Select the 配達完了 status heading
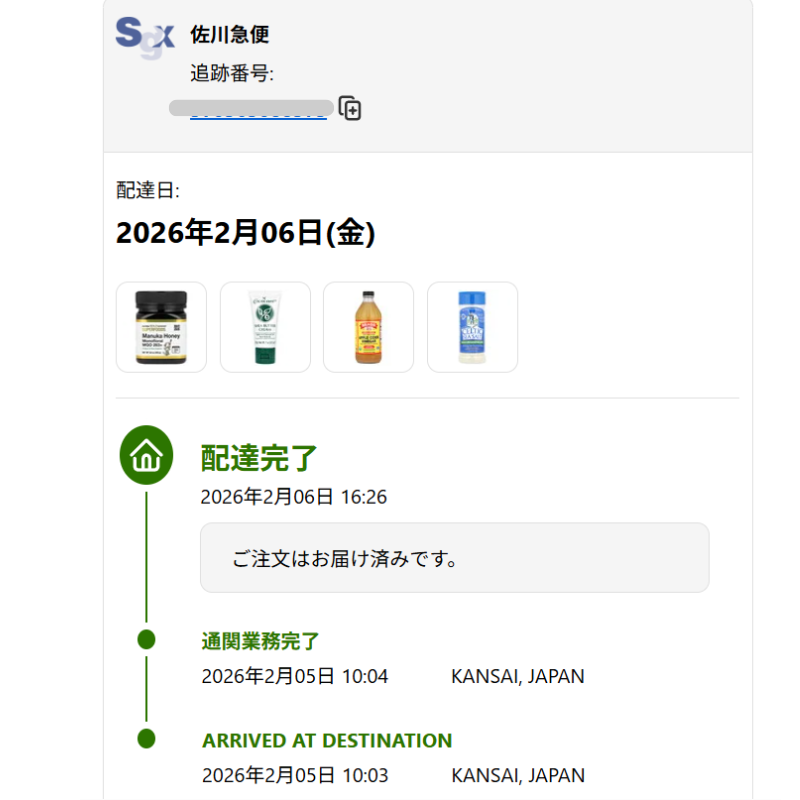The height and width of the screenshot is (800, 800). (259, 458)
